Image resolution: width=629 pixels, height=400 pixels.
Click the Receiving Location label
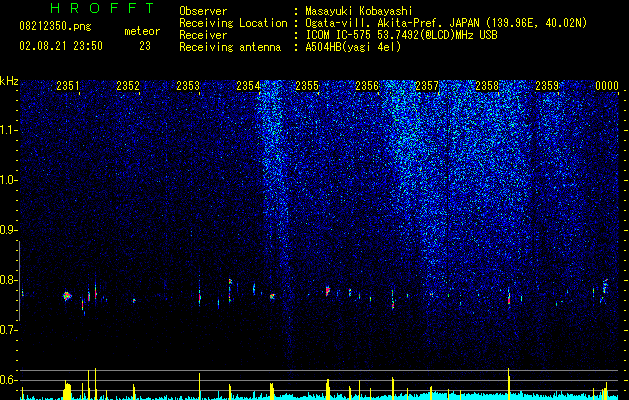click(233, 23)
